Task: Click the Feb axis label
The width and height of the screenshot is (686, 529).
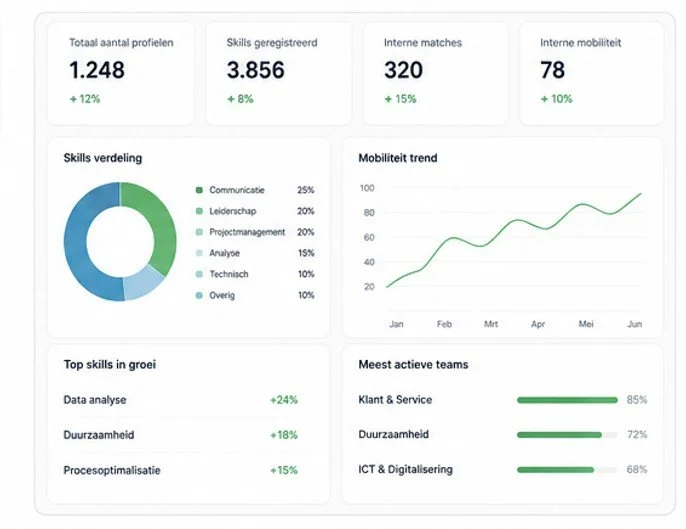Action: [x=444, y=324]
